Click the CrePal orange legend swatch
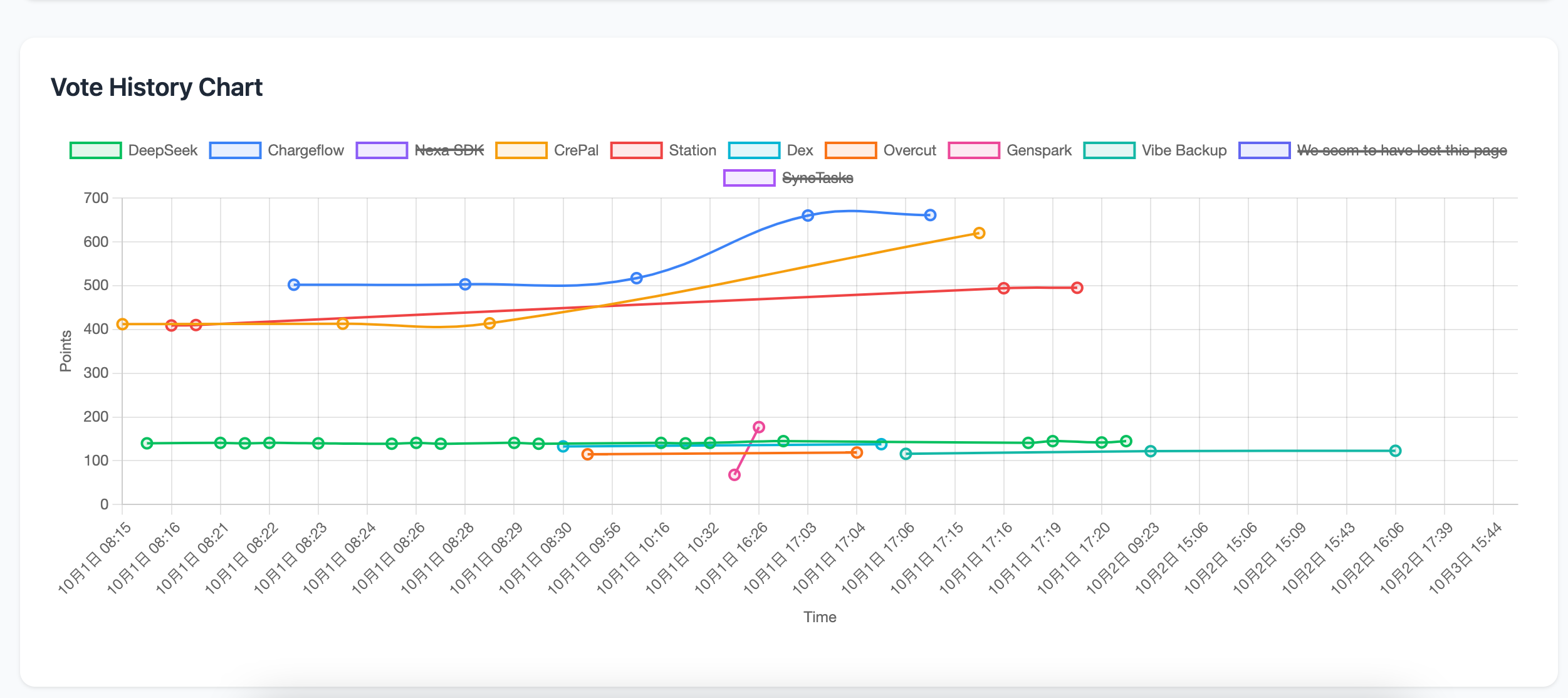The image size is (1568, 698). click(521, 150)
